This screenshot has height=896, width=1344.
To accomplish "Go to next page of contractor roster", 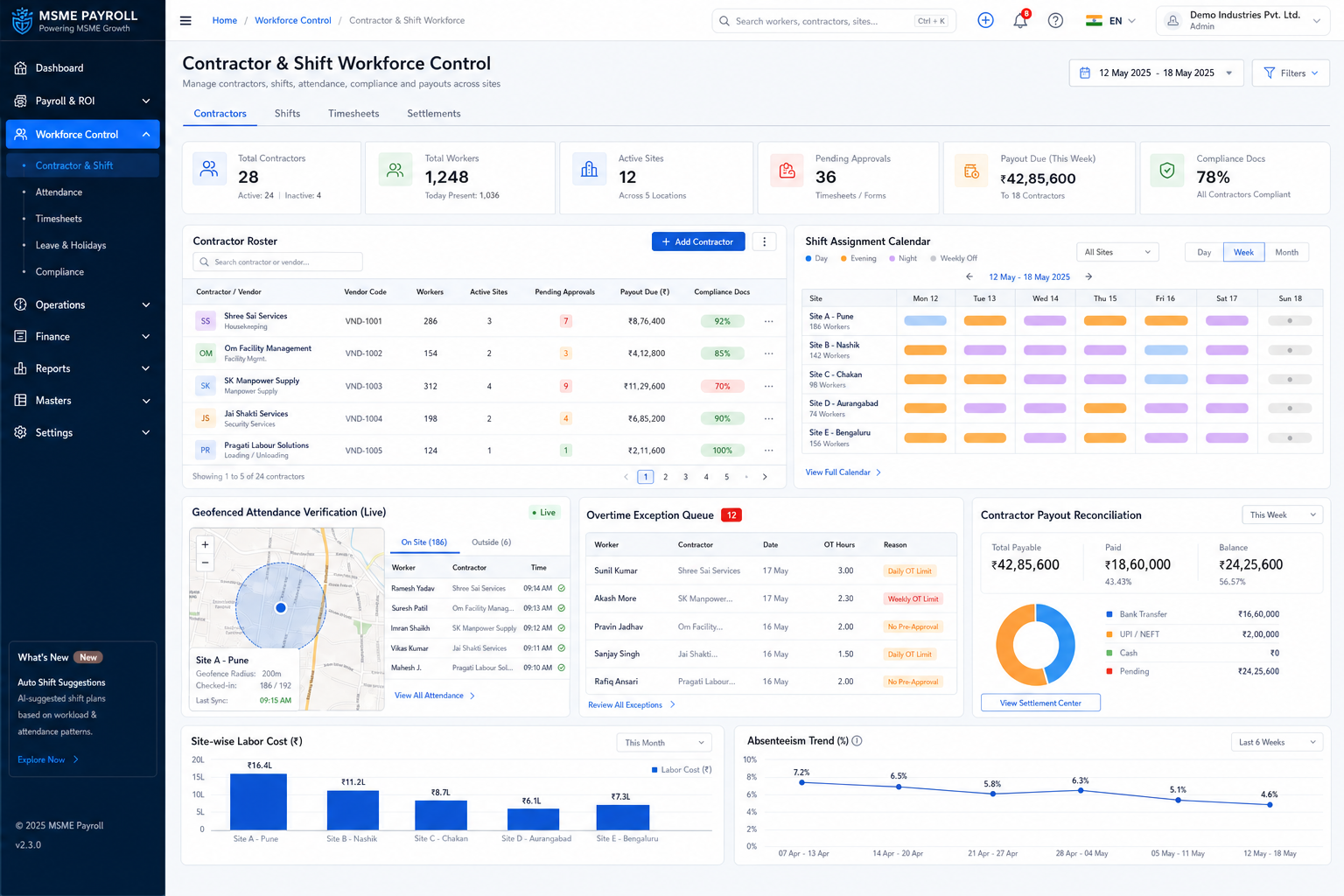I will tap(765, 477).
